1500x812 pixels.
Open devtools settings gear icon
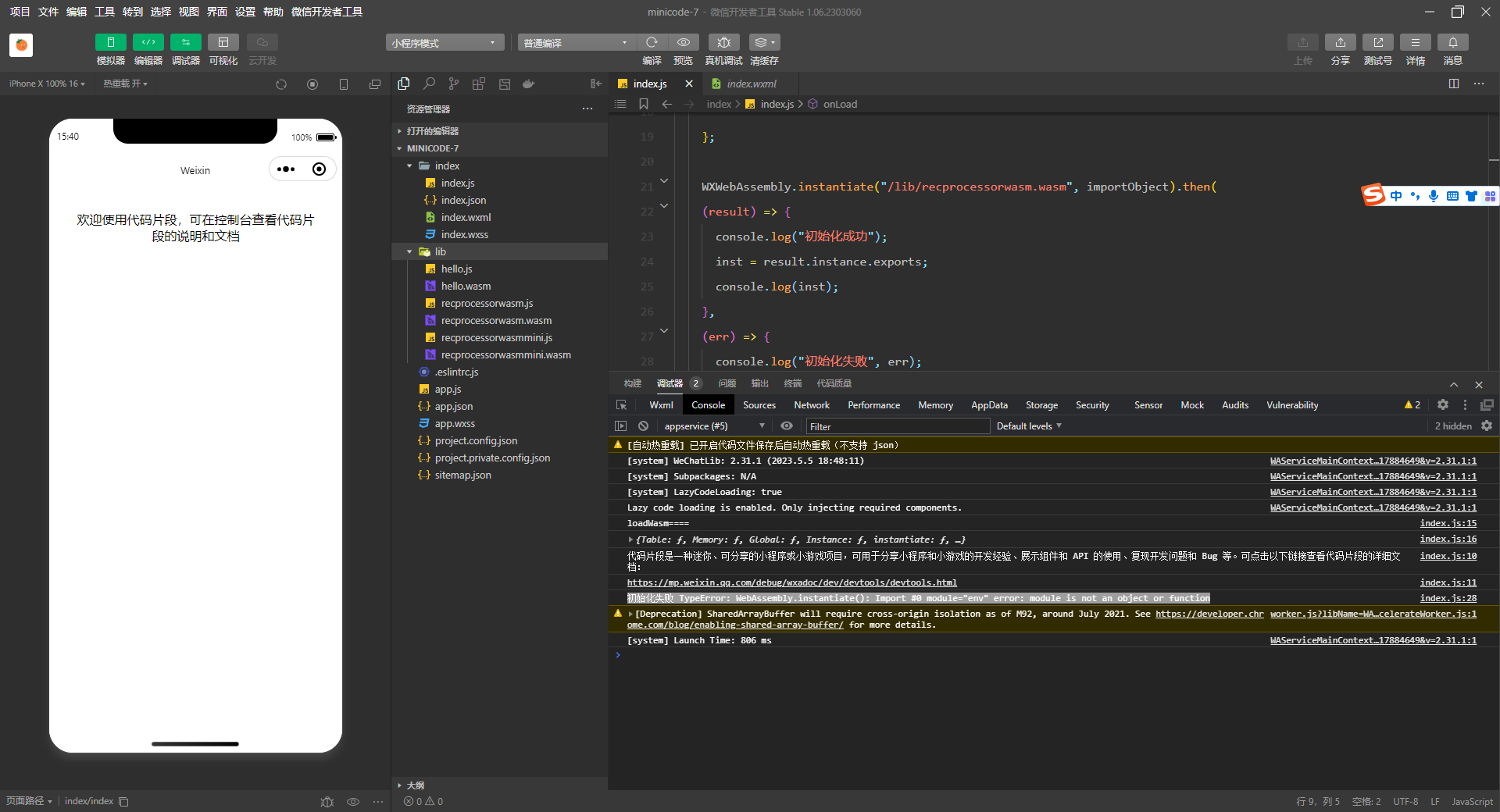pos(1443,405)
